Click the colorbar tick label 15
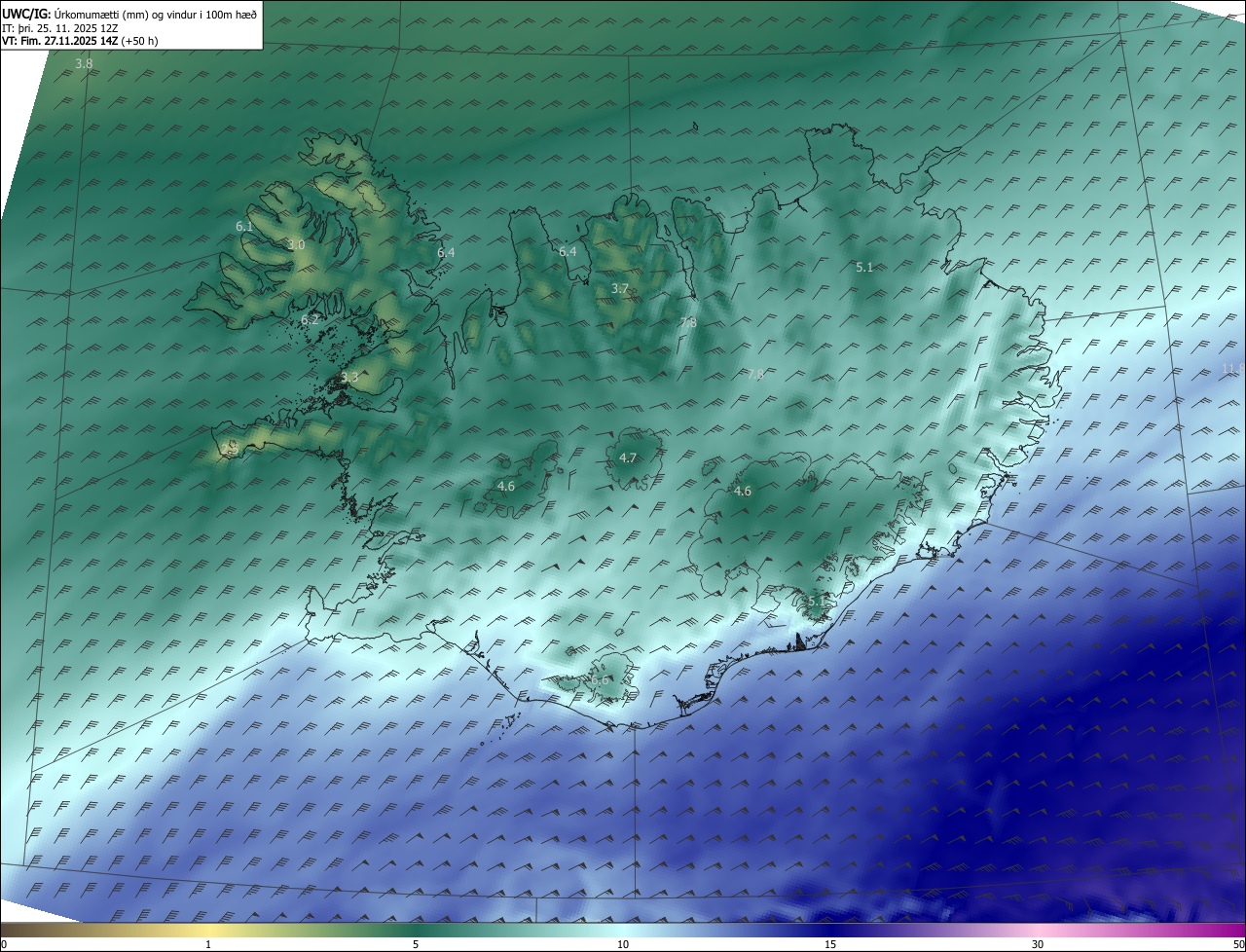 (x=830, y=944)
